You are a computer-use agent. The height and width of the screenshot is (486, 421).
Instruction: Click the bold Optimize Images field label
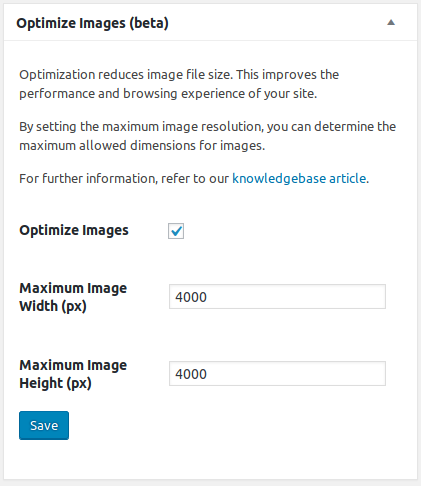74,230
